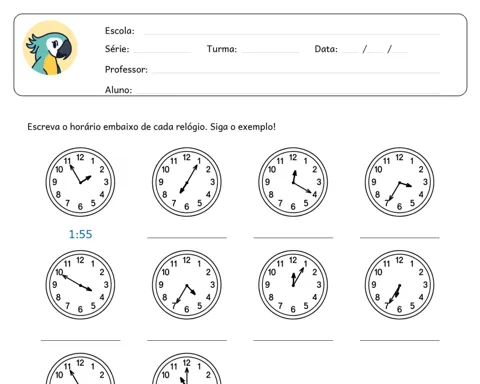Image resolution: width=480 pixels, height=384 pixels.
Task: Click the instruction text 'Escreva o horário embaixo'
Action: 83,127
